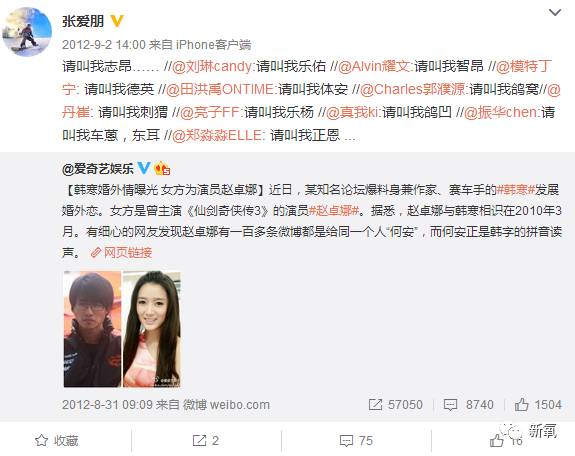Enlarge the right photo of the woman
The image size is (575, 456).
152,329
